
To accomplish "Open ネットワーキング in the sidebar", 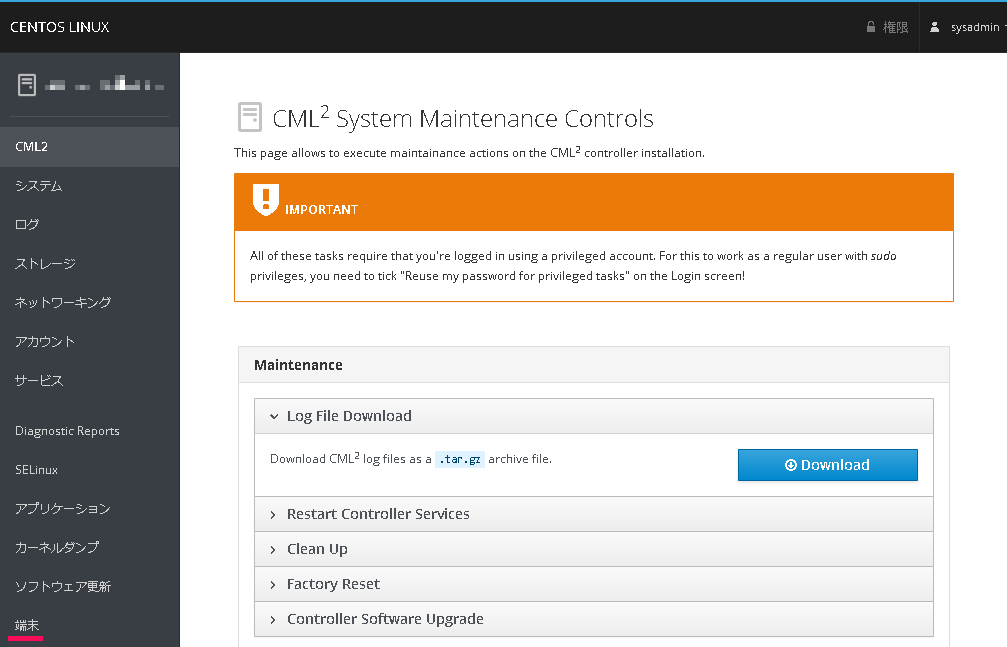I will click(x=89, y=302).
